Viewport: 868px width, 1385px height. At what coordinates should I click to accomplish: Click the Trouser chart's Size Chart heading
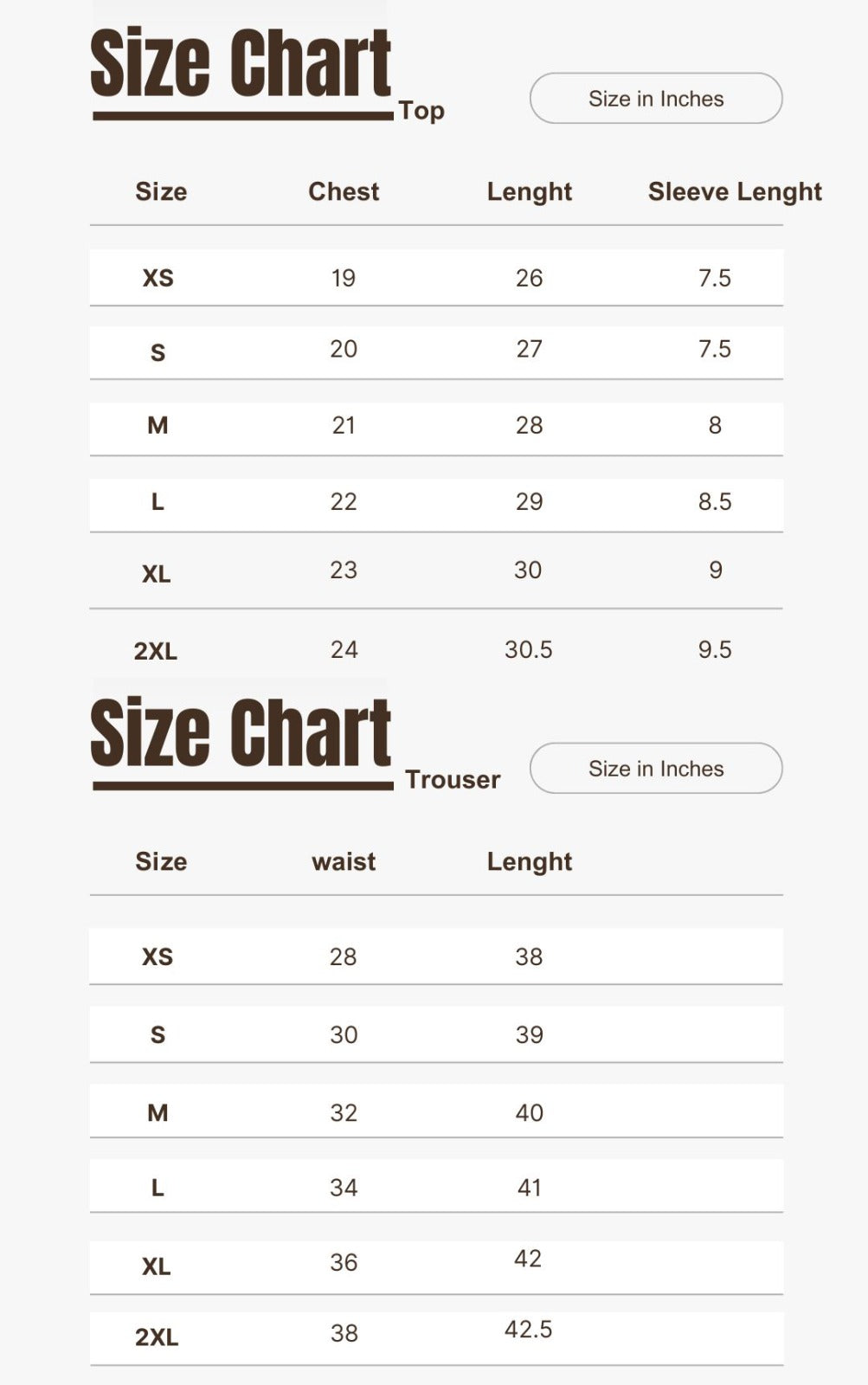[241, 734]
